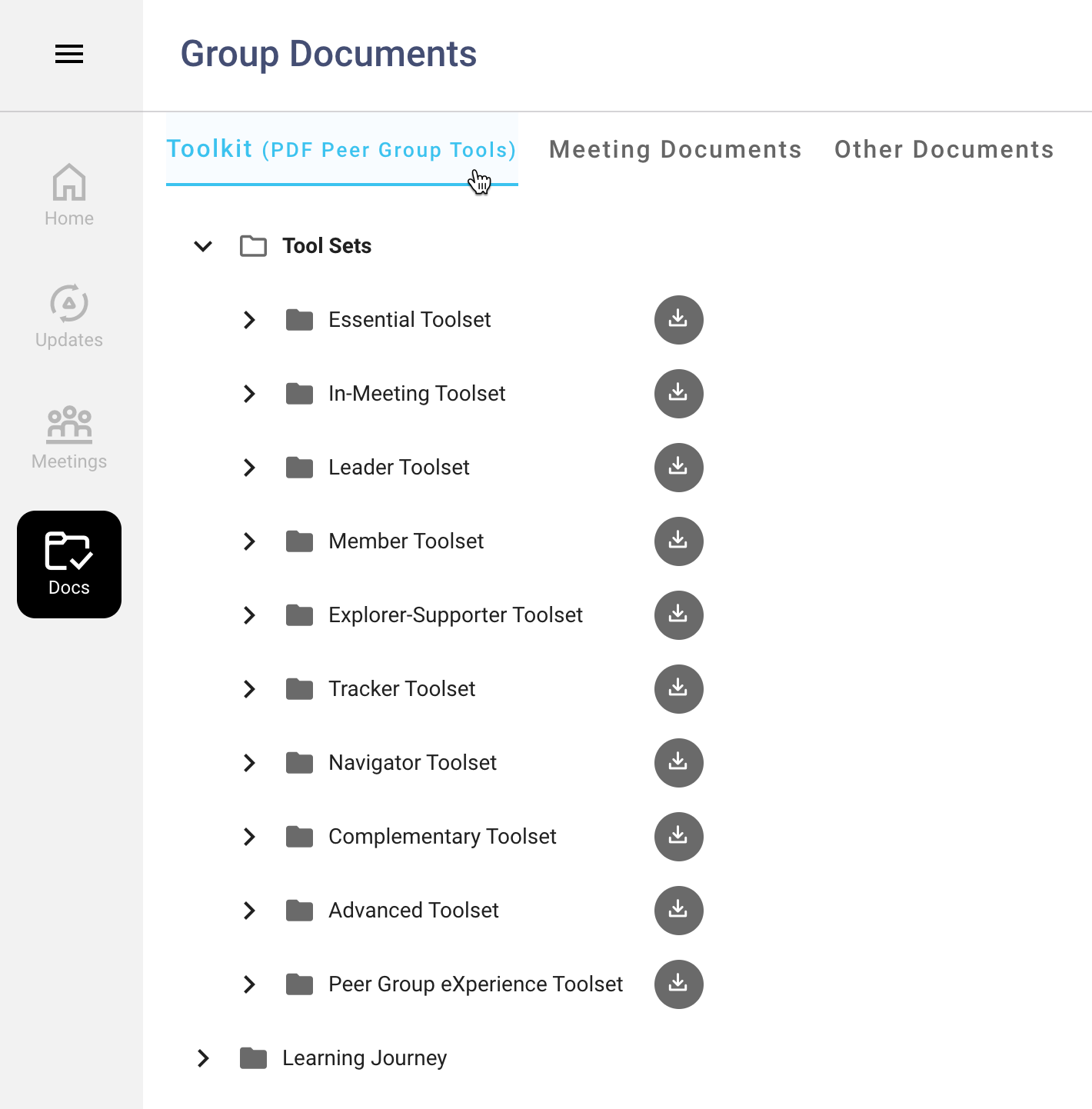Screen dimensions: 1092x1109
Task: Click the Navigator Toolset folder icon
Action: pyautogui.click(x=299, y=763)
